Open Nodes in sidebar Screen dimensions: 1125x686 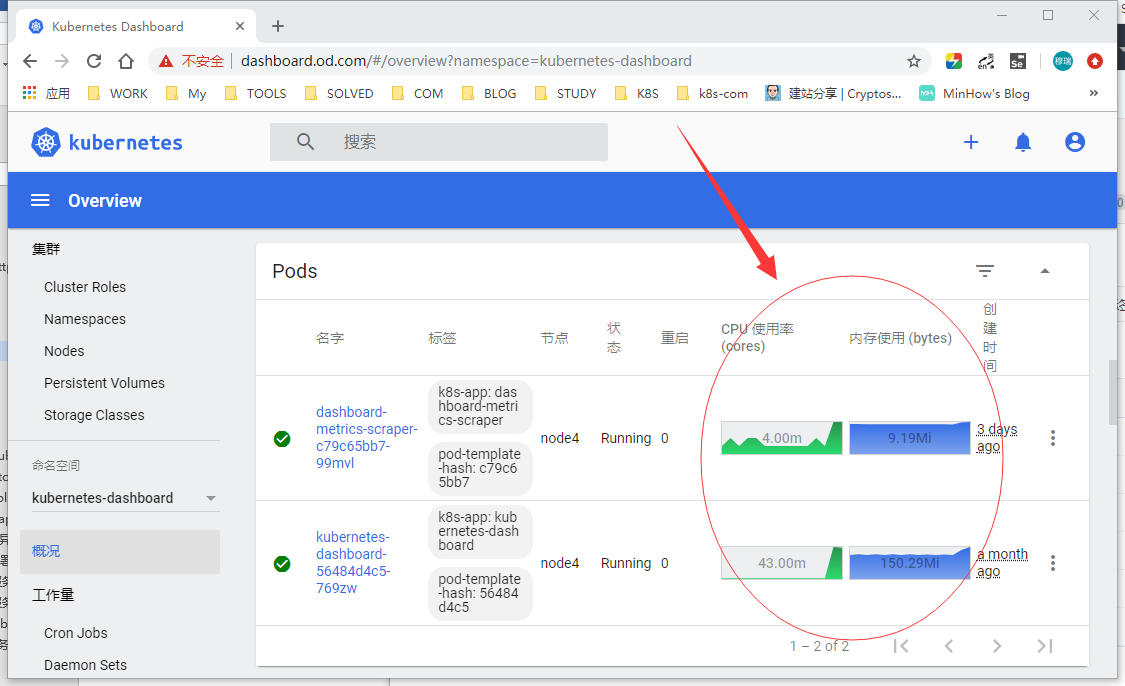tap(64, 351)
